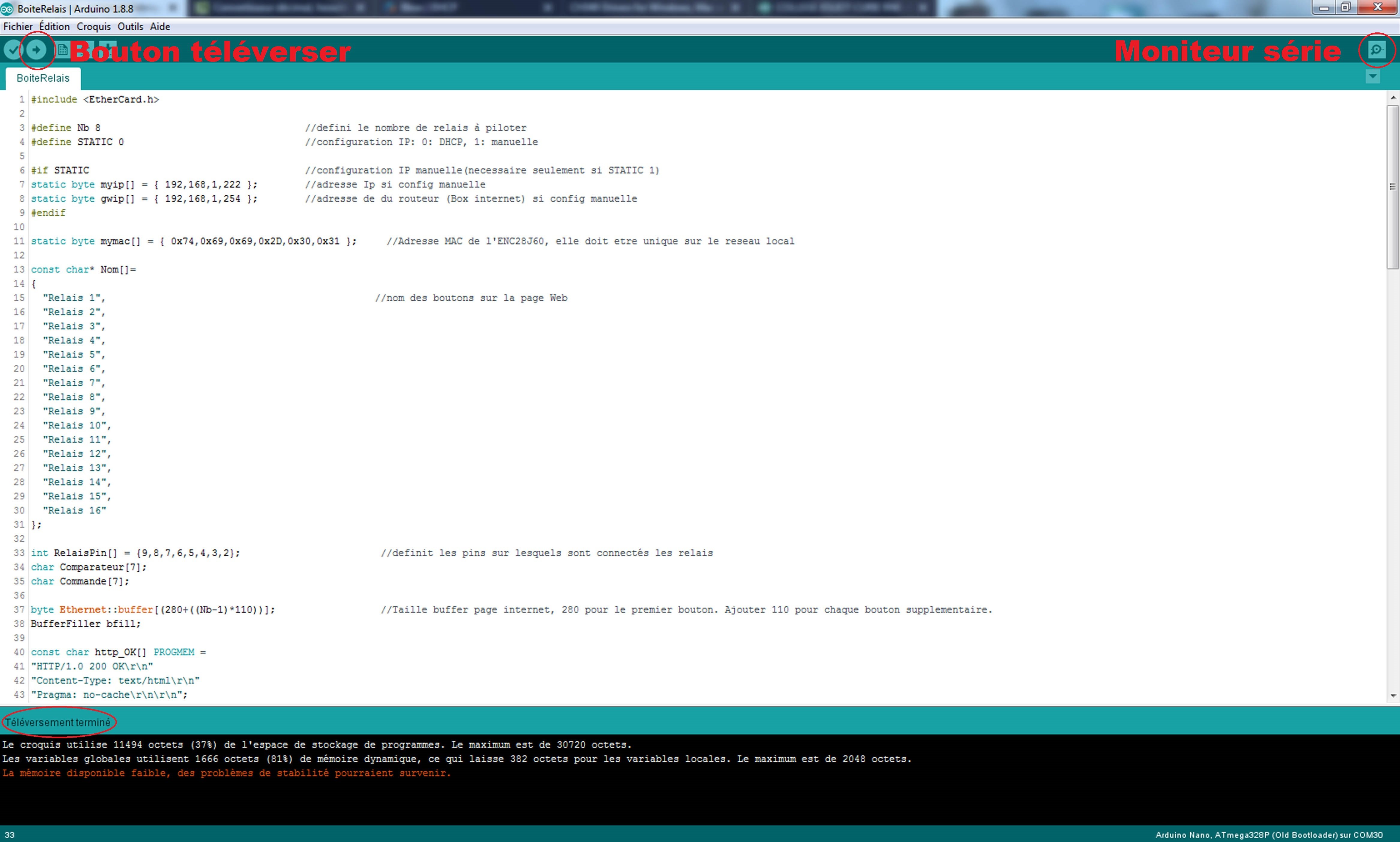Click the Upload arrow button
The image size is (1400, 842).
click(x=36, y=50)
